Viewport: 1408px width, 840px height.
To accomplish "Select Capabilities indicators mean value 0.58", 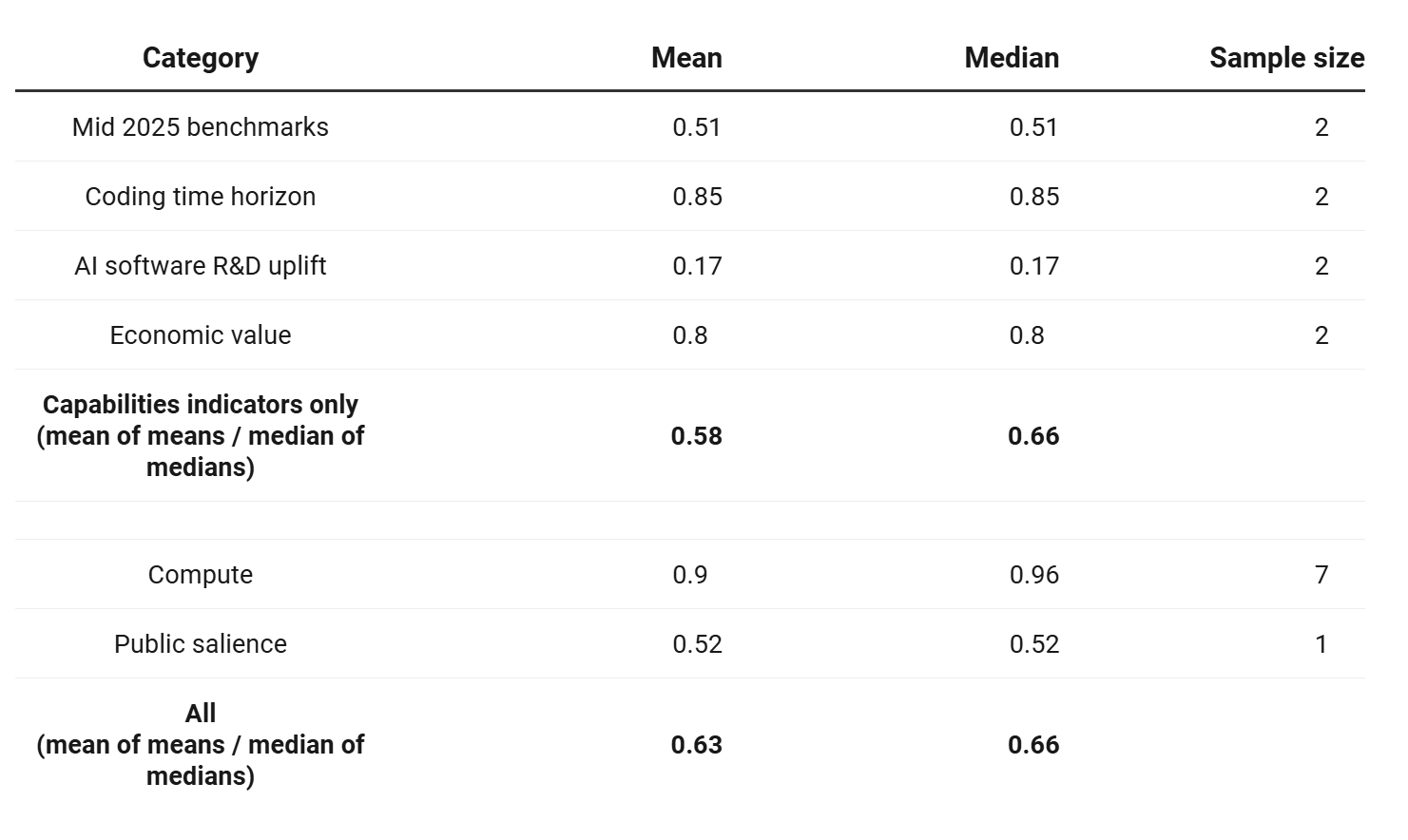I will [696, 436].
